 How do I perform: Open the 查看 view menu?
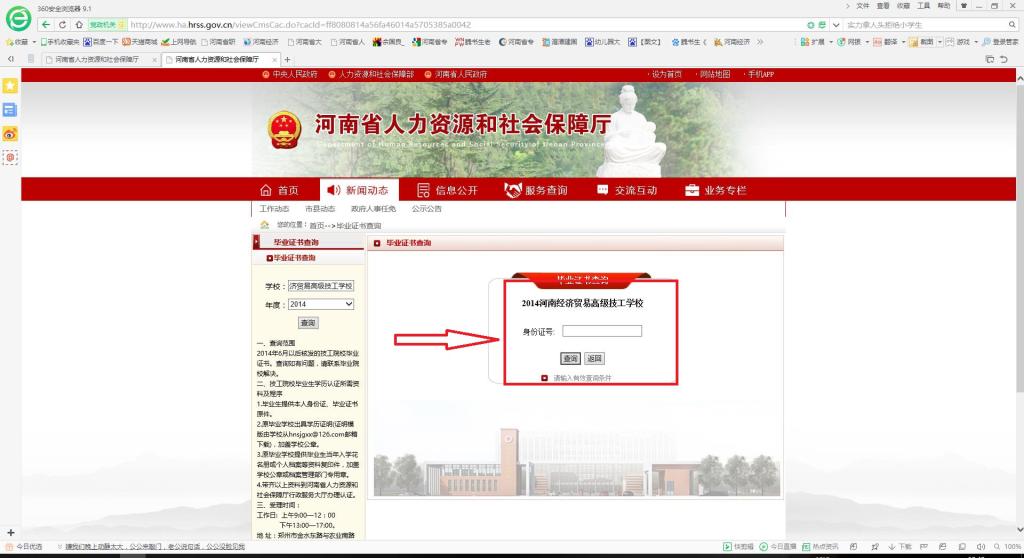[x=883, y=6]
